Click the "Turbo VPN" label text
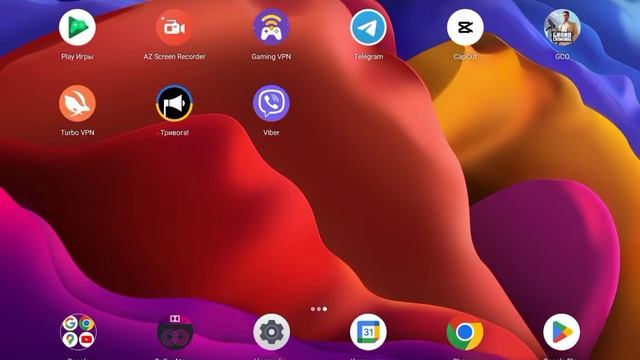The width and height of the screenshot is (640, 360). pos(77,133)
